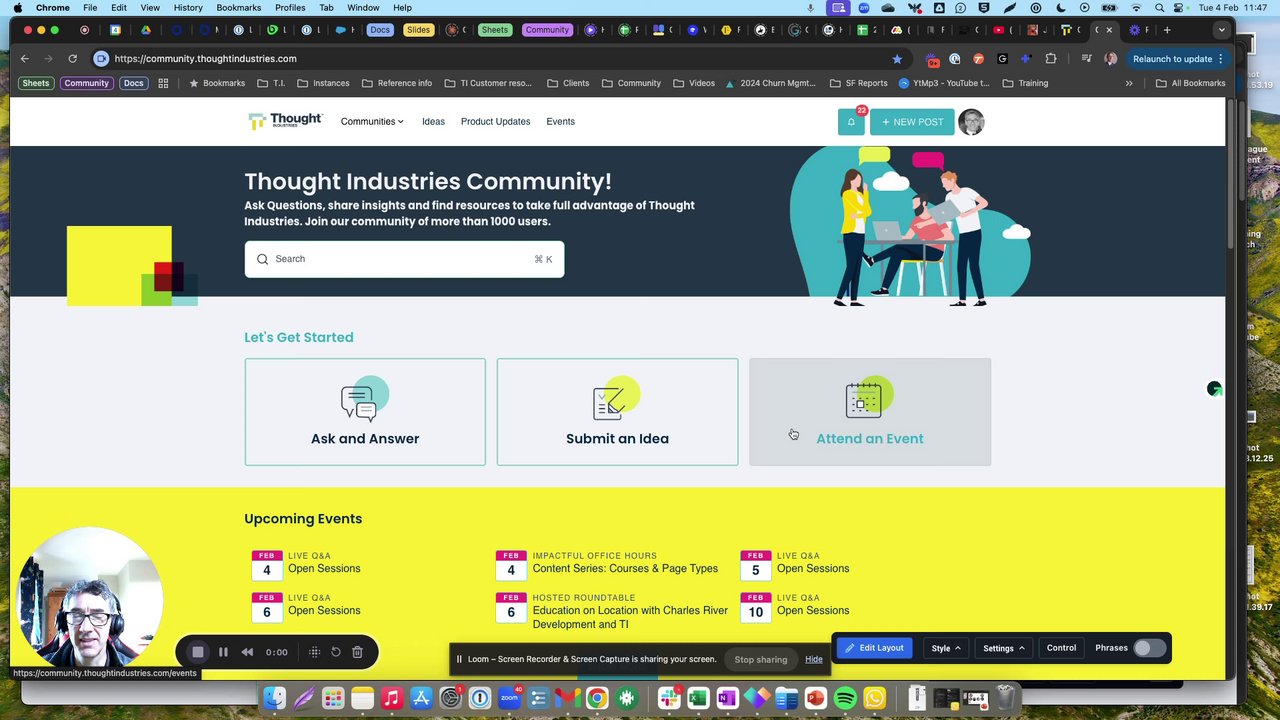Click the NEW POST button
The height and width of the screenshot is (720, 1280).
point(912,122)
